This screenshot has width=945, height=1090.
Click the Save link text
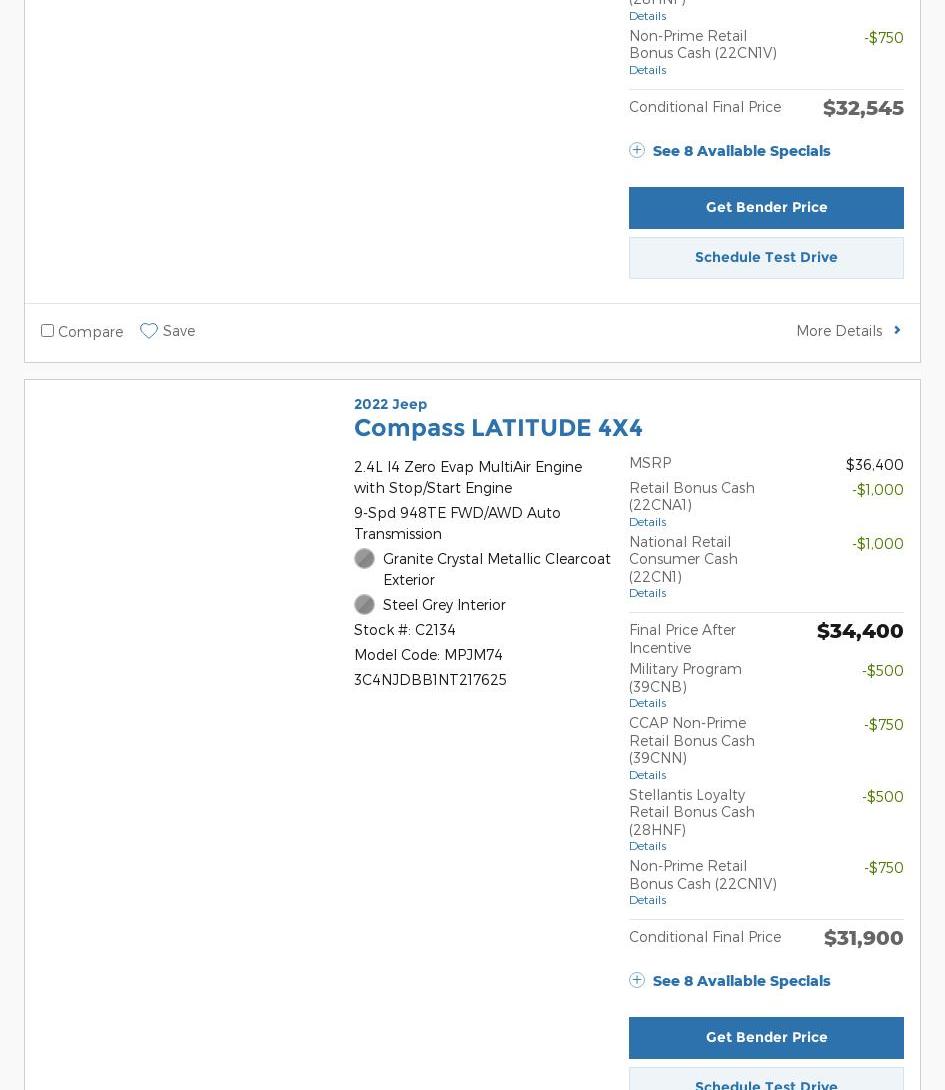pyautogui.click(x=179, y=331)
